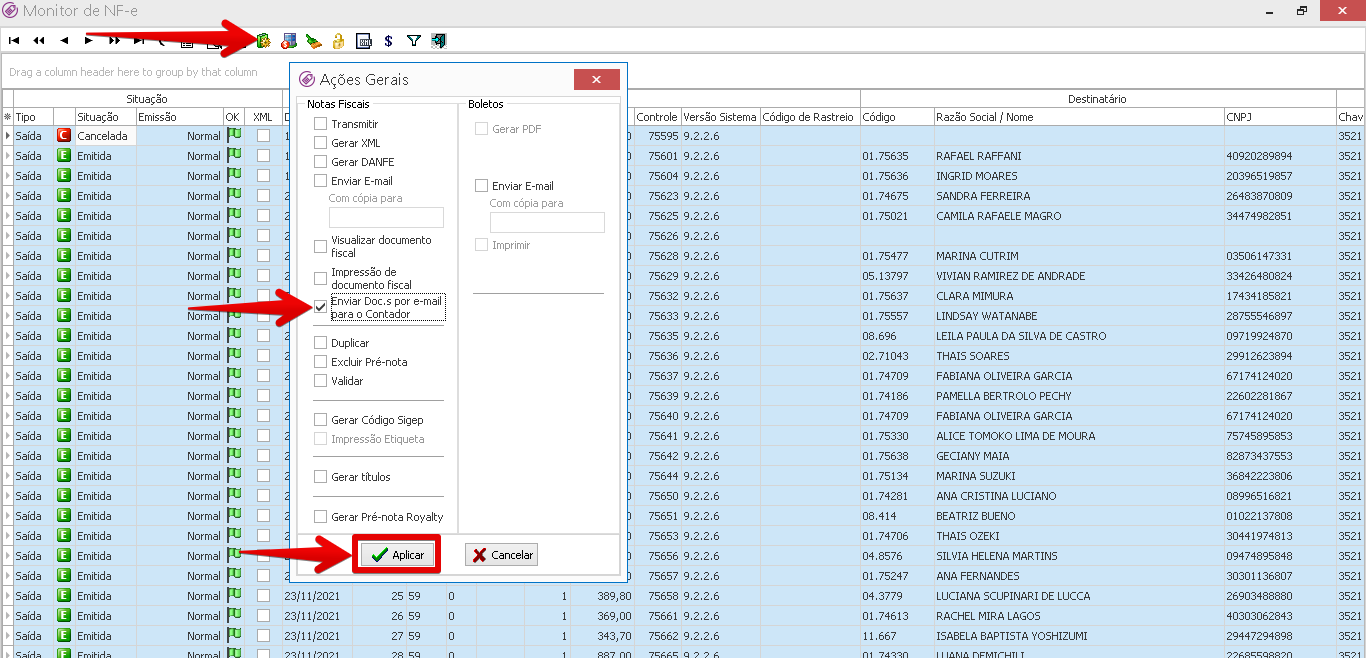The image size is (1366, 658).
Task: Enable the Transmitir checkbox
Action: point(321,124)
